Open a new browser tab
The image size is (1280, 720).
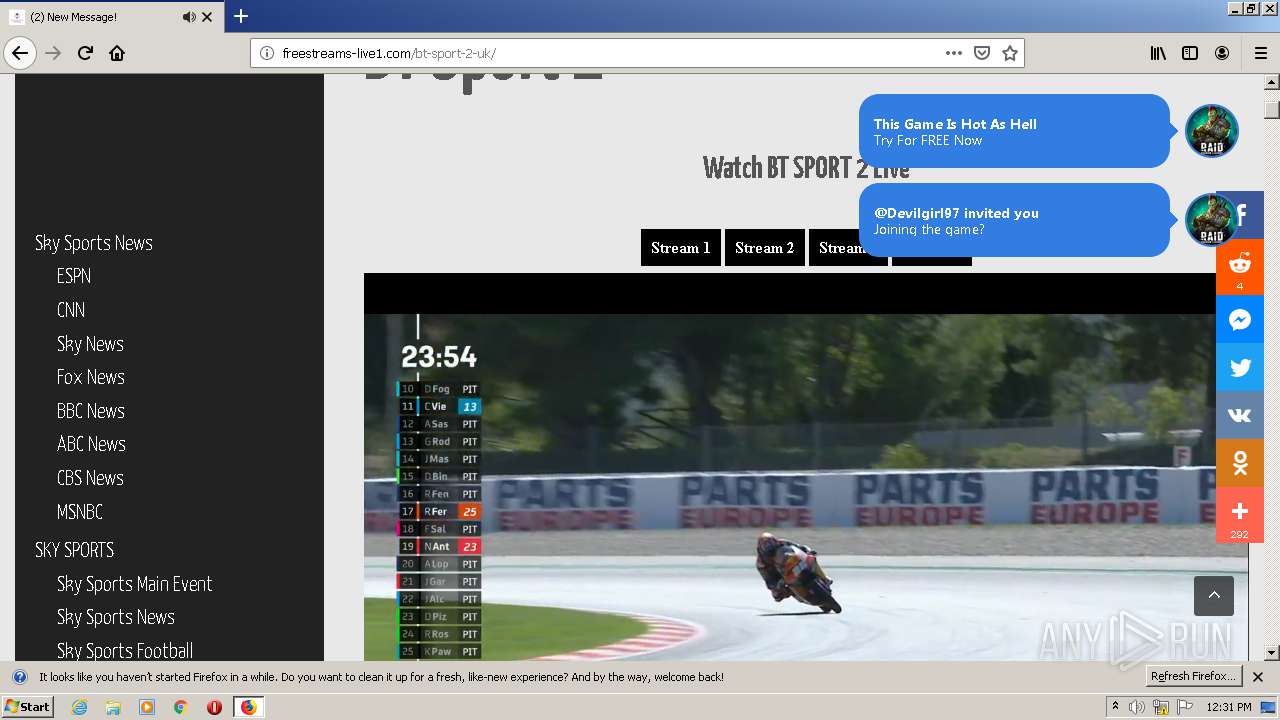click(241, 16)
